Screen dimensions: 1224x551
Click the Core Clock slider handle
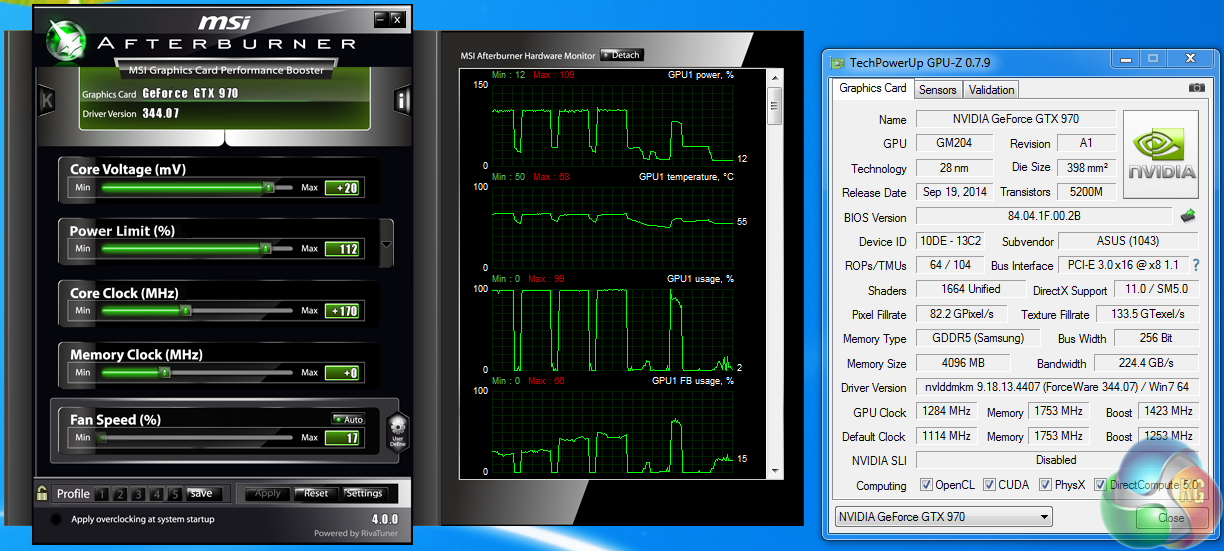pyautogui.click(x=185, y=311)
